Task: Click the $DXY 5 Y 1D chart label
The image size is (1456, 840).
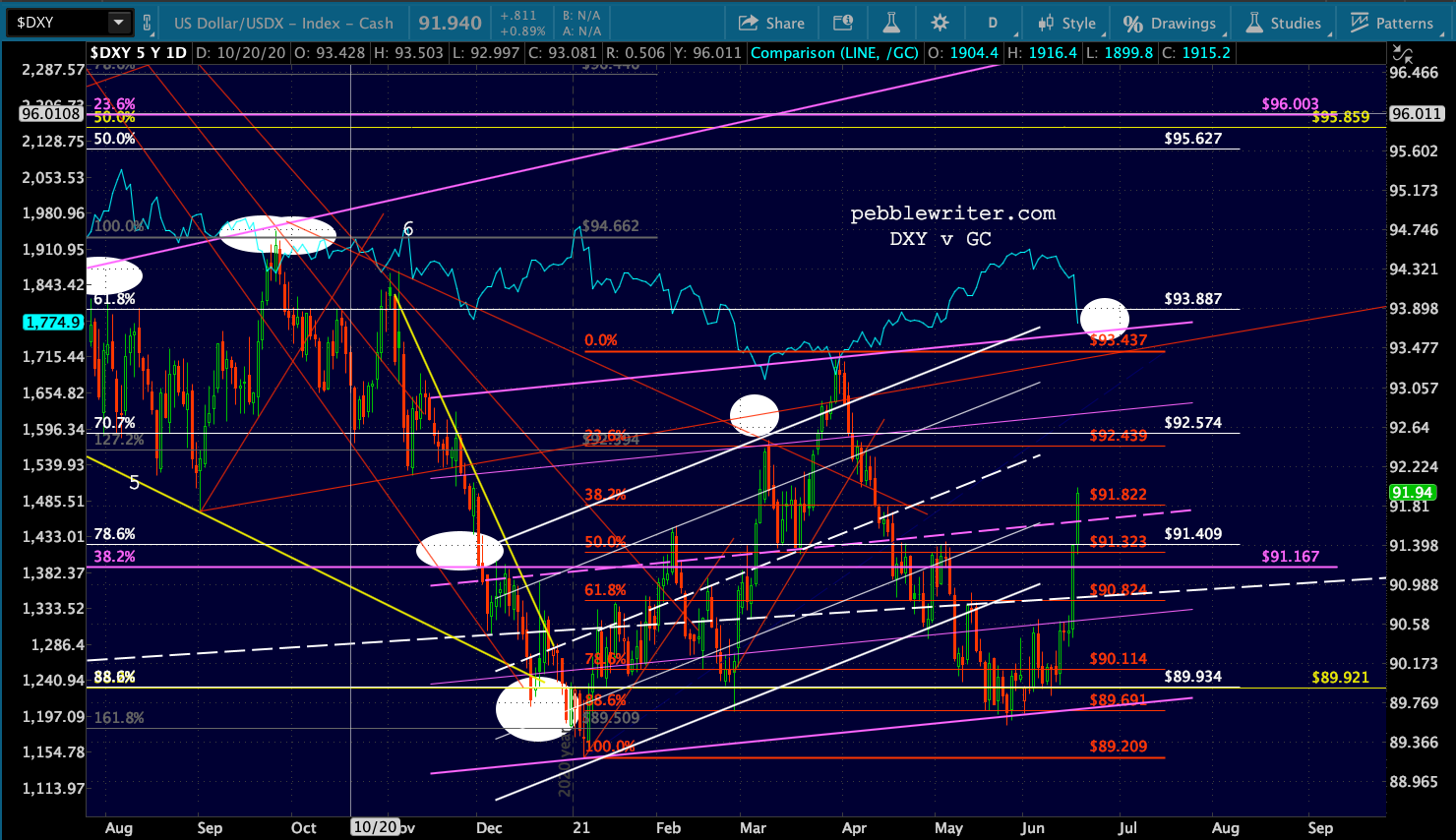Action: [x=138, y=53]
